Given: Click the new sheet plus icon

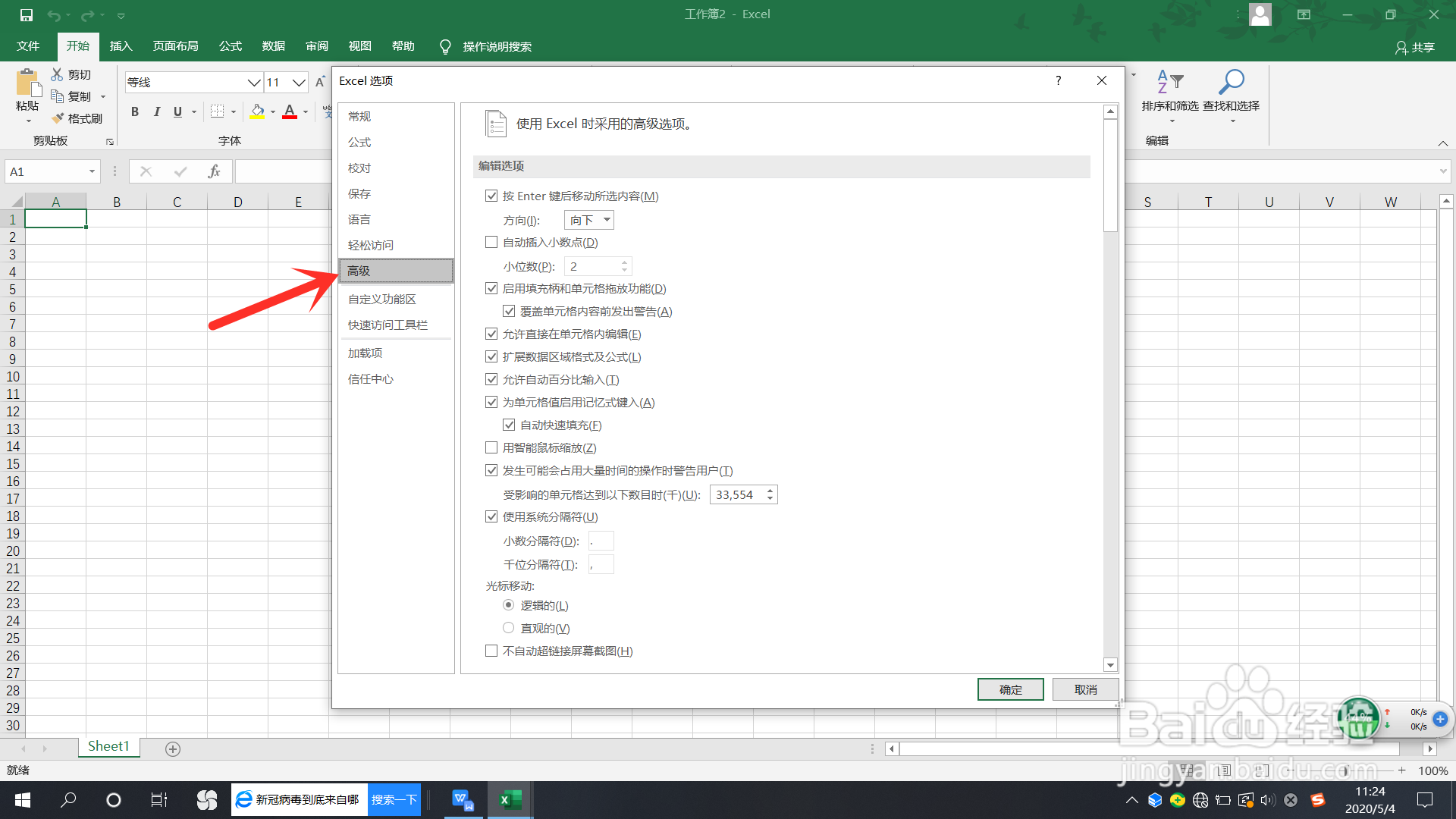Looking at the screenshot, I should coord(173,749).
